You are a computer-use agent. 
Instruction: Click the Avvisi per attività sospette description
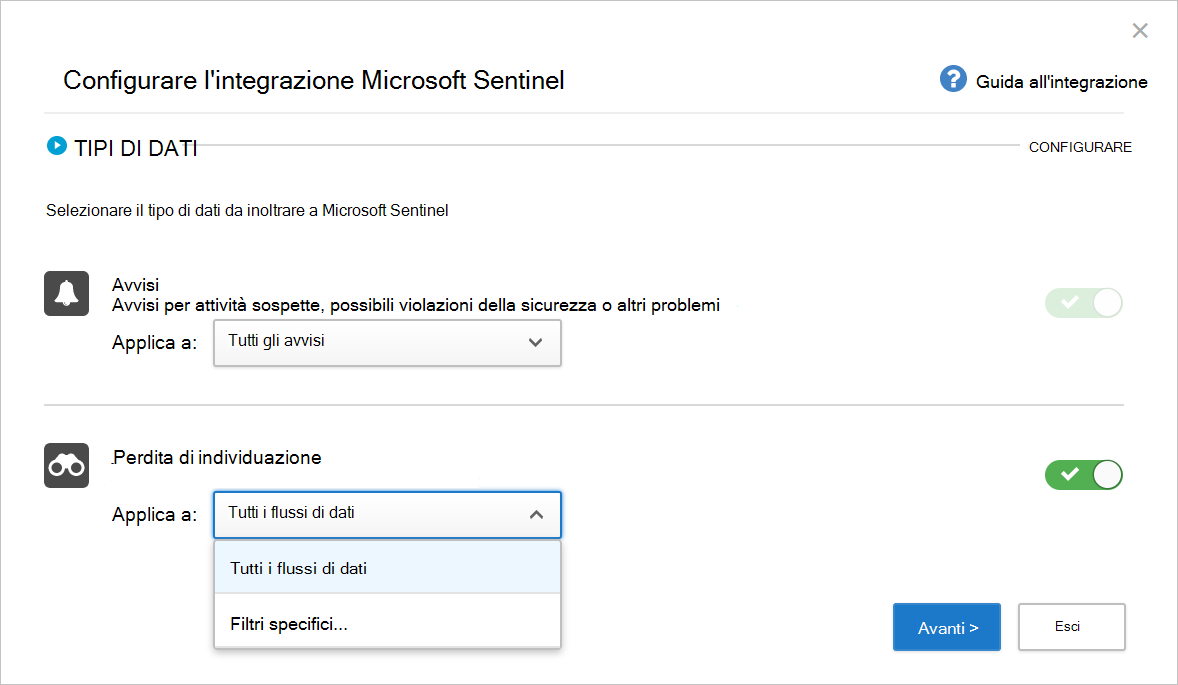coord(415,305)
